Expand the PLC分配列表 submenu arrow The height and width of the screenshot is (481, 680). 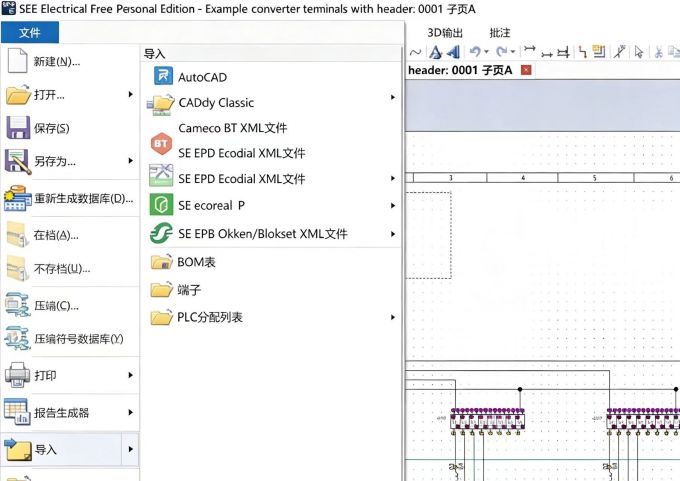pos(392,317)
